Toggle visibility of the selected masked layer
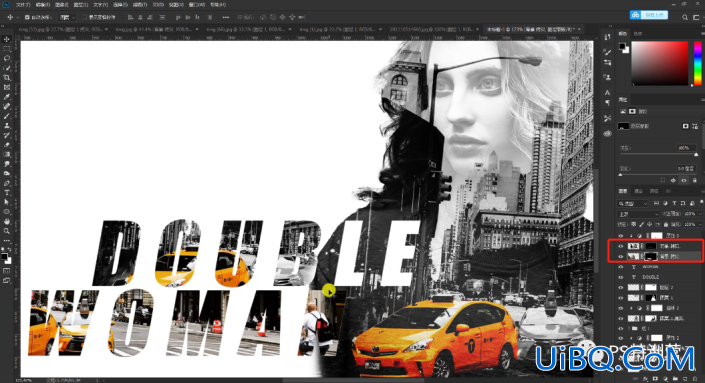This screenshot has height=383, width=705. [x=621, y=256]
